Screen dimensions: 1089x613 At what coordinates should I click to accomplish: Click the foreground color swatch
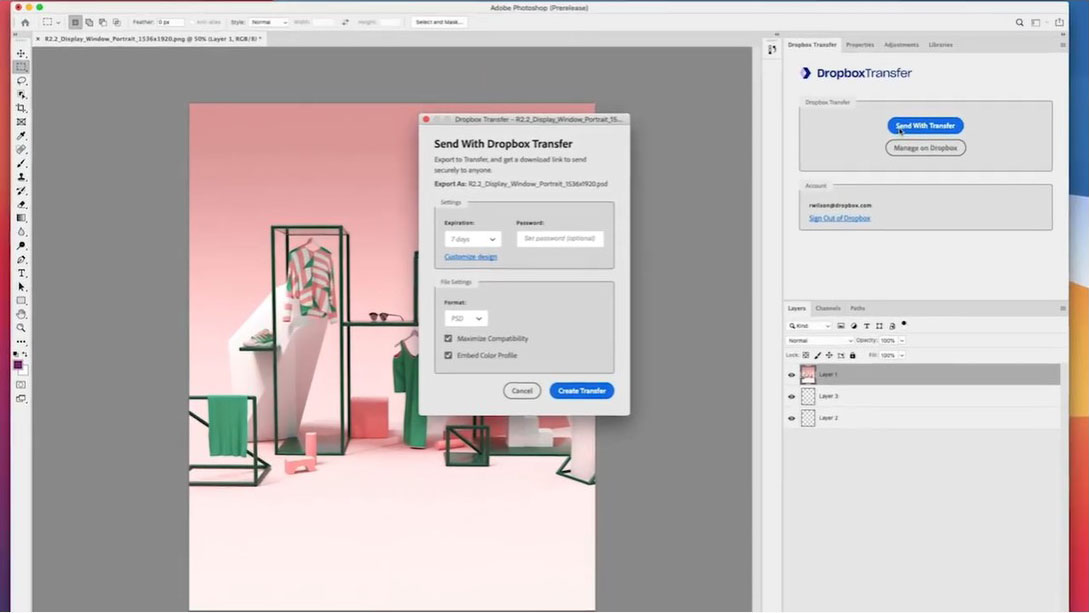18,365
